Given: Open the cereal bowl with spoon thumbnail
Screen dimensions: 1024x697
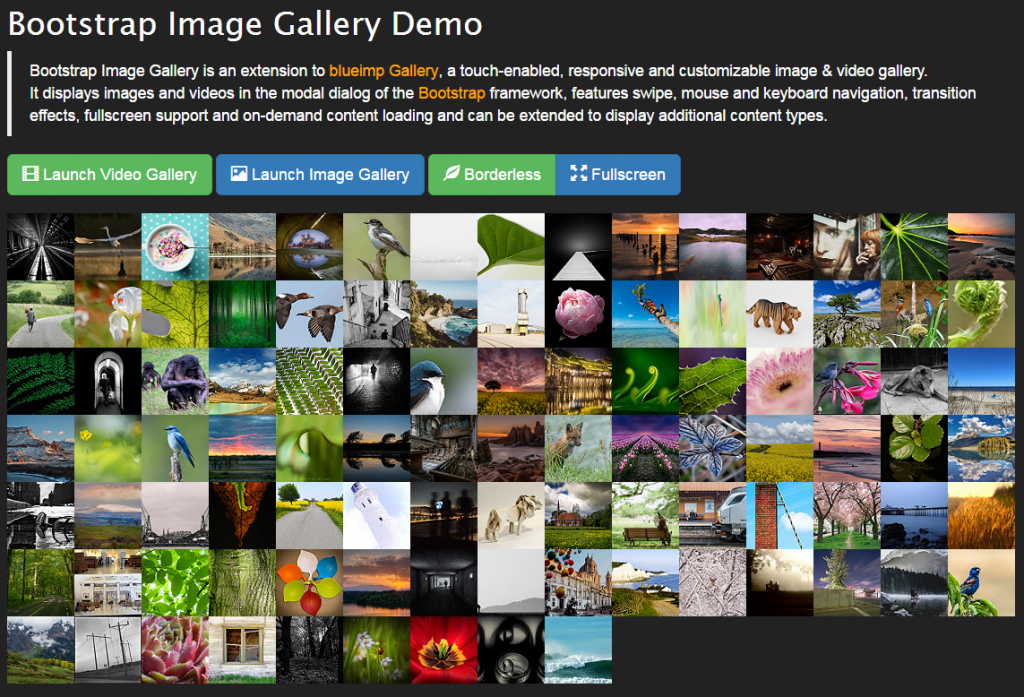Looking at the screenshot, I should [x=175, y=246].
